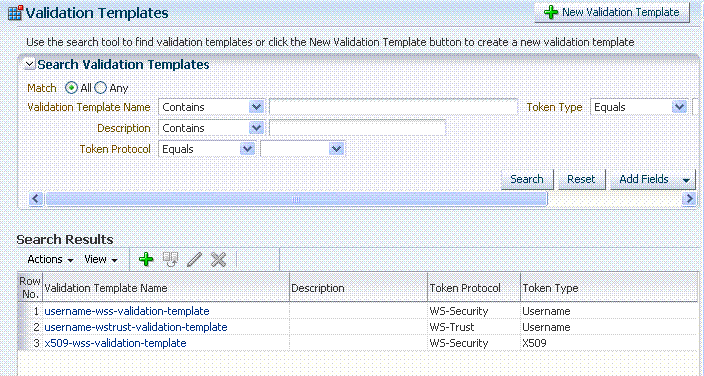Click the Token Protocol column header

[x=474, y=288]
